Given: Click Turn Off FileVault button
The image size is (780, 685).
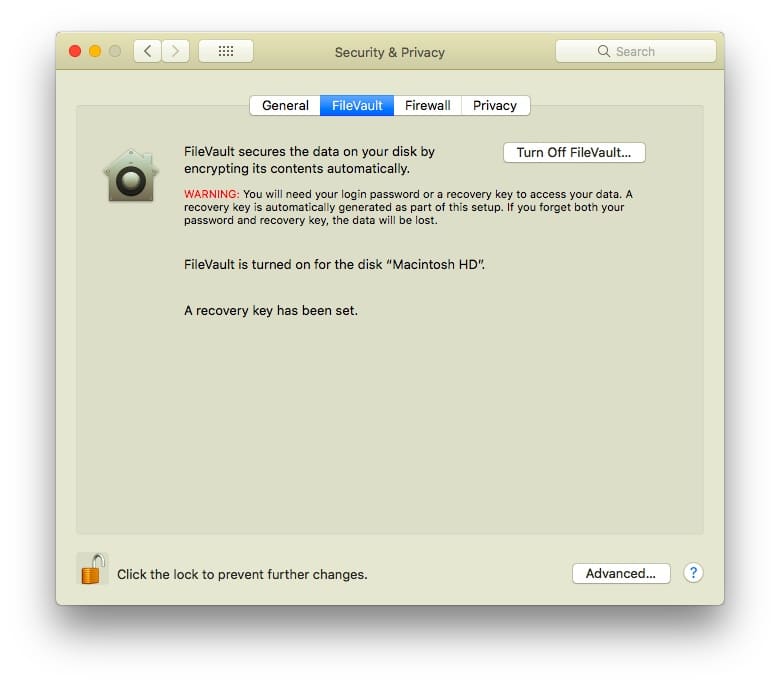Looking at the screenshot, I should [x=574, y=153].
